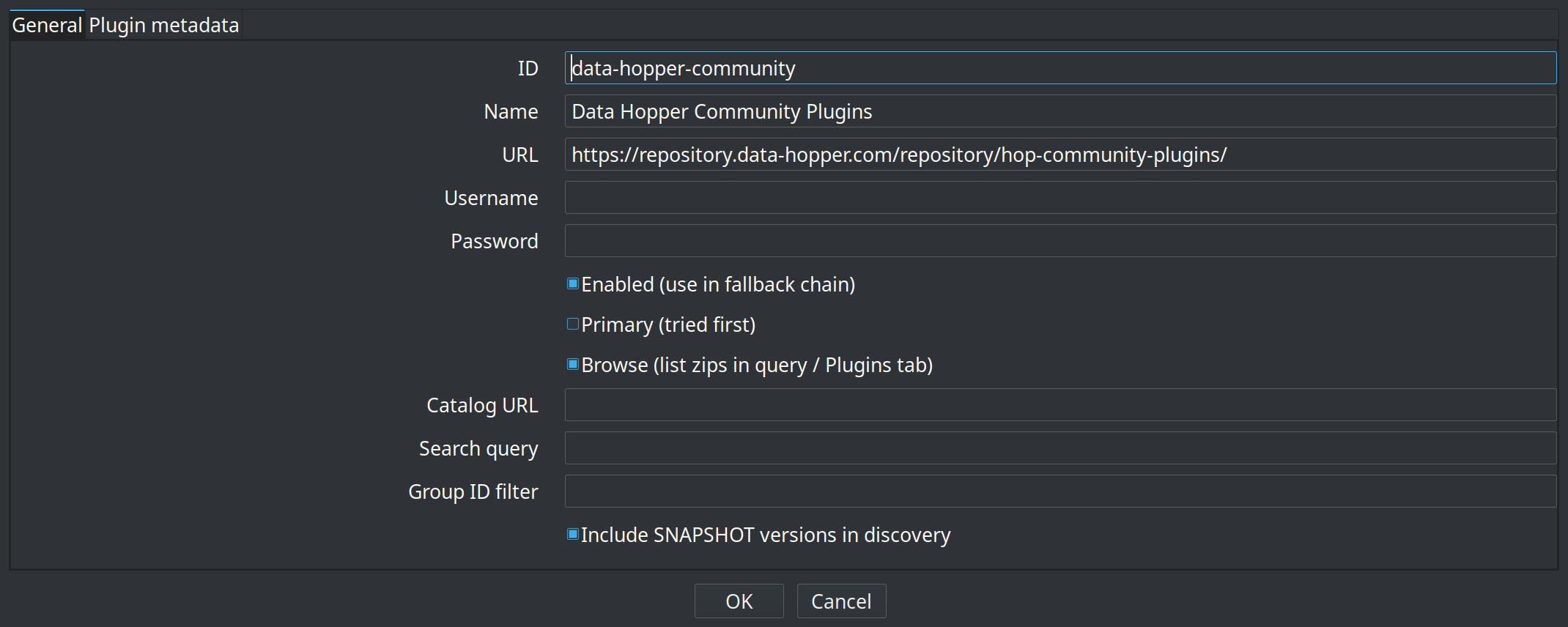Switch to the General tab

point(48,25)
